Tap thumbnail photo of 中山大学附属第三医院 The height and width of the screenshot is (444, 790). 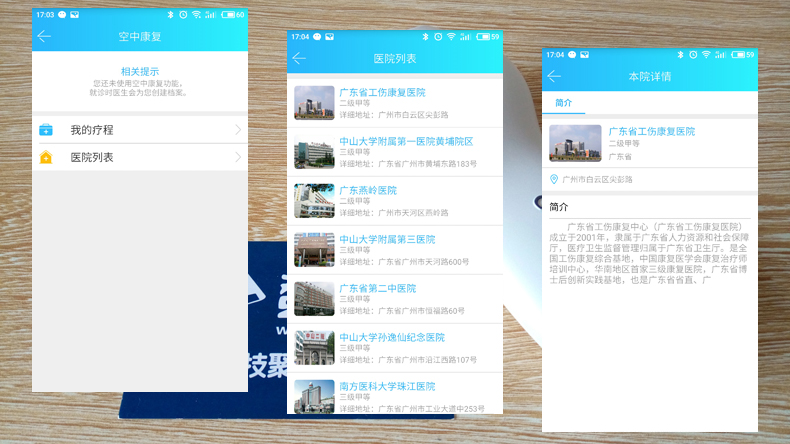[314, 249]
